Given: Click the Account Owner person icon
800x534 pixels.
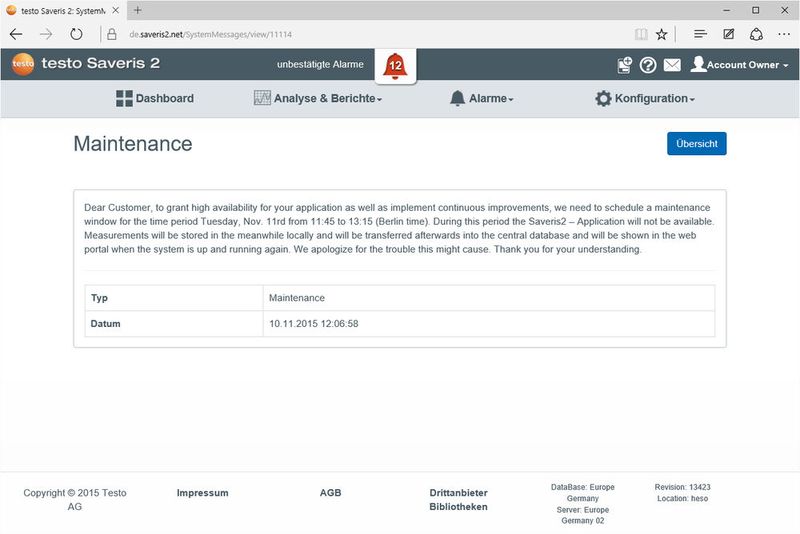Looking at the screenshot, I should (x=698, y=64).
